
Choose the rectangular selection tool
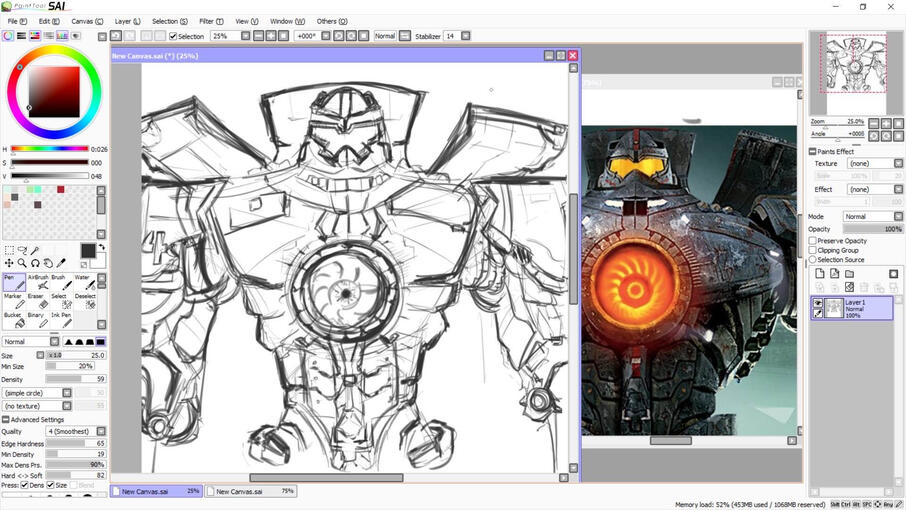coord(9,250)
